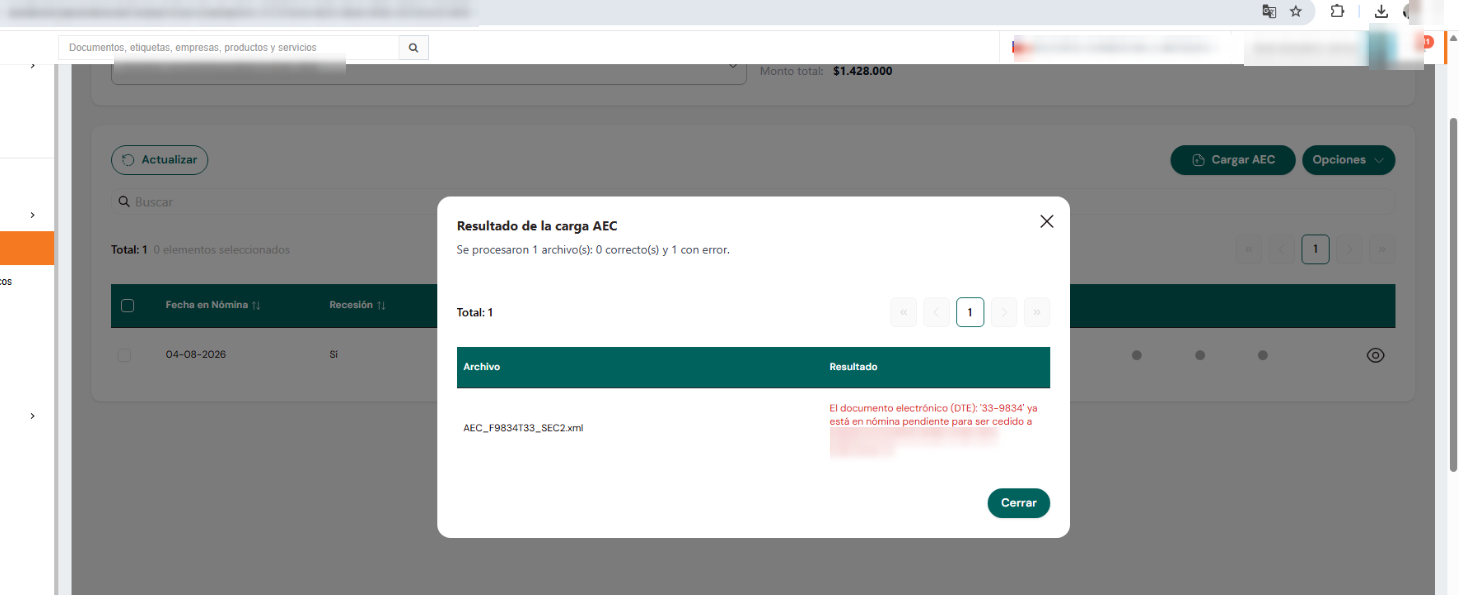Go to previous page in dialog pagination
The height and width of the screenshot is (601, 1472).
pos(936,312)
